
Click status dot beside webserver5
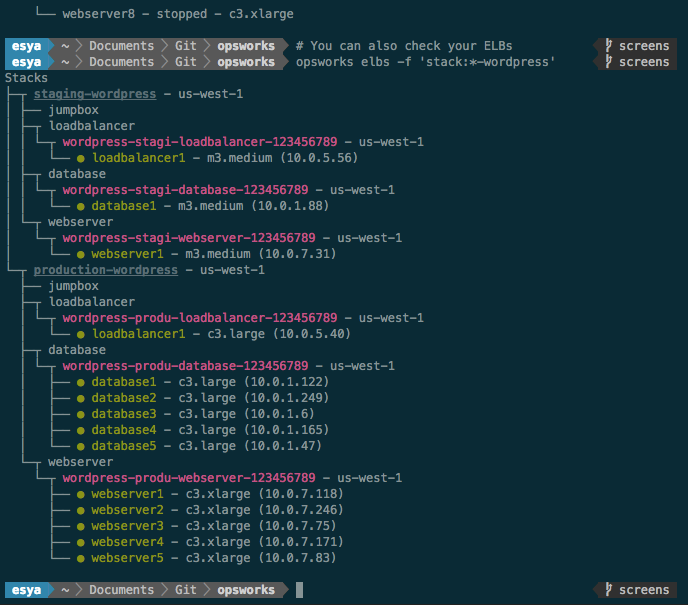pos(81,559)
